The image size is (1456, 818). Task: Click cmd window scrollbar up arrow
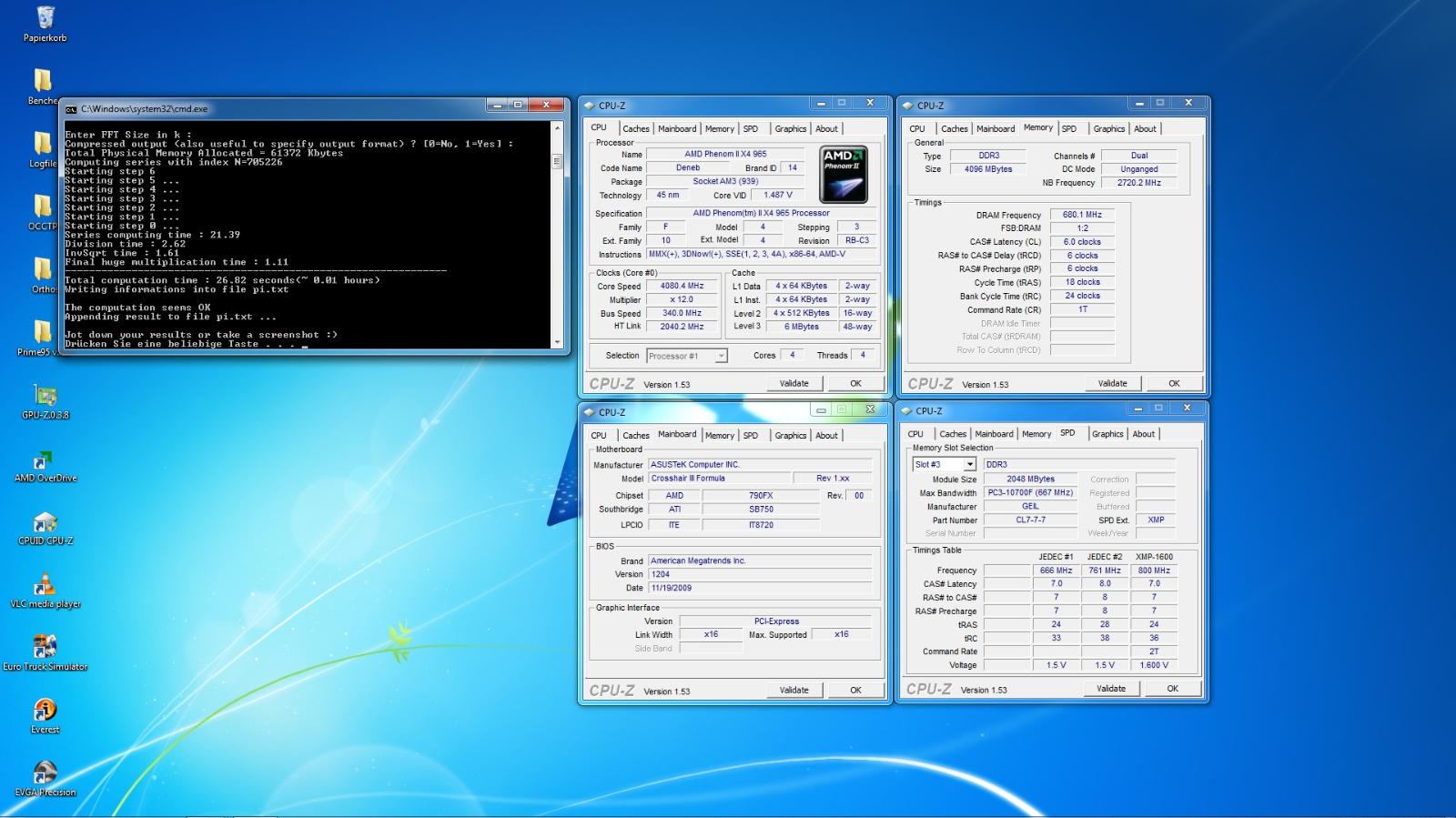[x=557, y=128]
